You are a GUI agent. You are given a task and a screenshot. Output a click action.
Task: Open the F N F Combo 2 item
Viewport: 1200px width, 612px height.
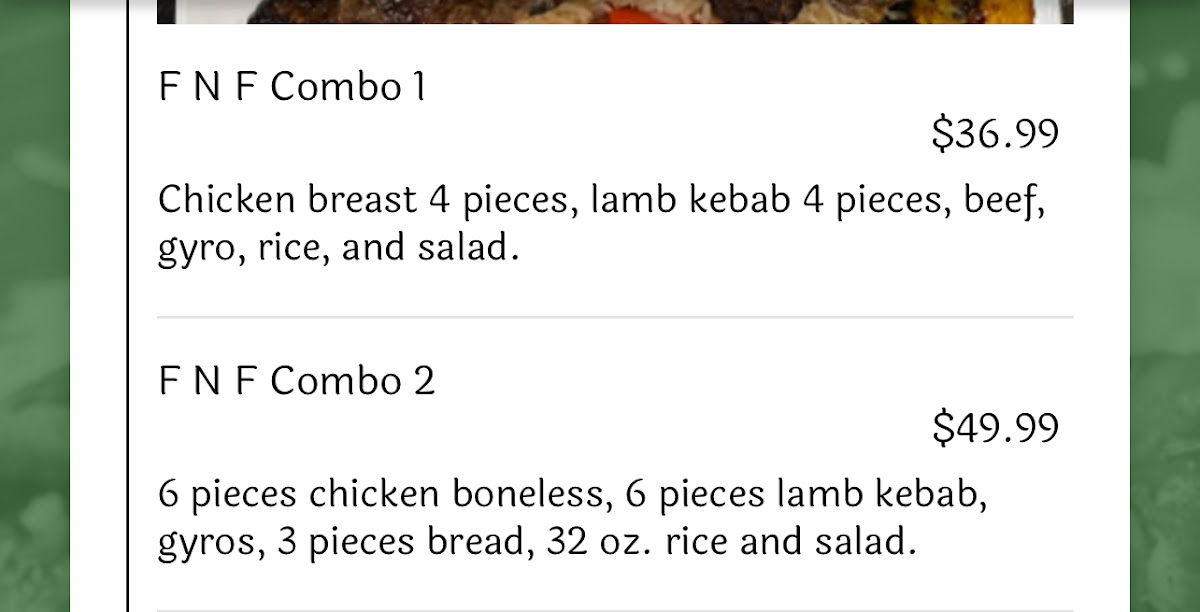coord(296,381)
